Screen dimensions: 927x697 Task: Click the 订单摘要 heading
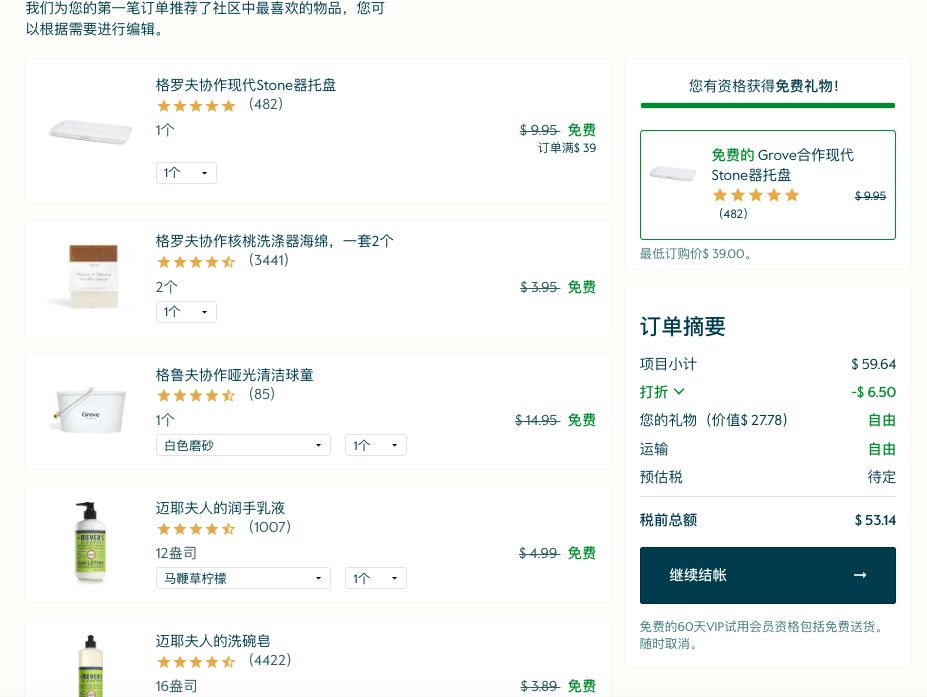click(x=682, y=326)
